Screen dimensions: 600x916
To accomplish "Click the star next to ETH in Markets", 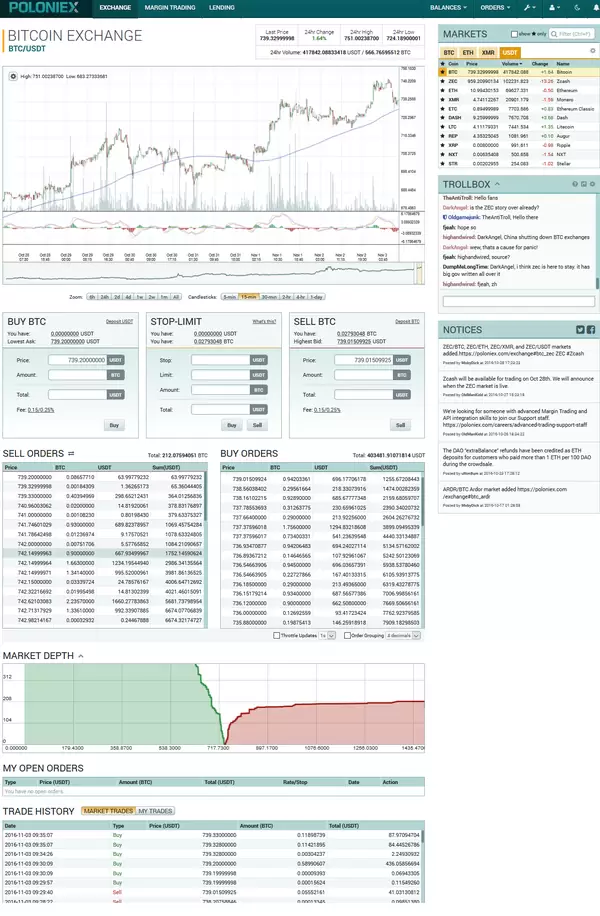I will [442, 91].
